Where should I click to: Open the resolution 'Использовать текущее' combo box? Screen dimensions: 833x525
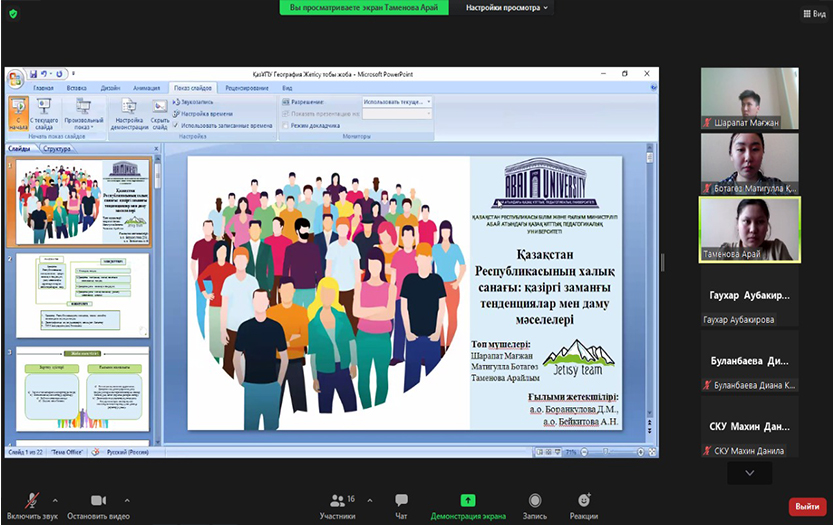point(396,102)
